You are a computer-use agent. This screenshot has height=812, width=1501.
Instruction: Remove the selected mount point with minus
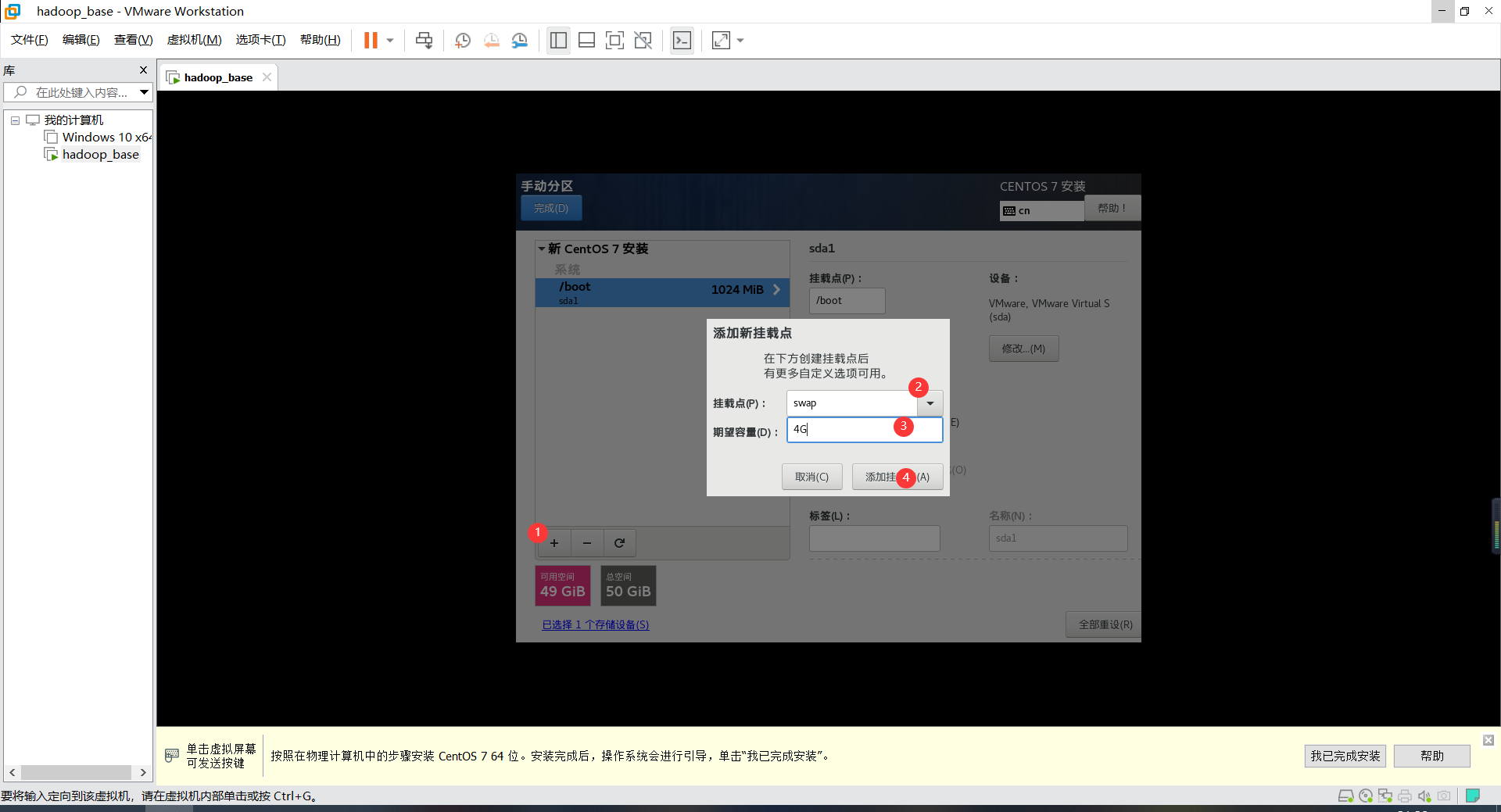pos(587,543)
